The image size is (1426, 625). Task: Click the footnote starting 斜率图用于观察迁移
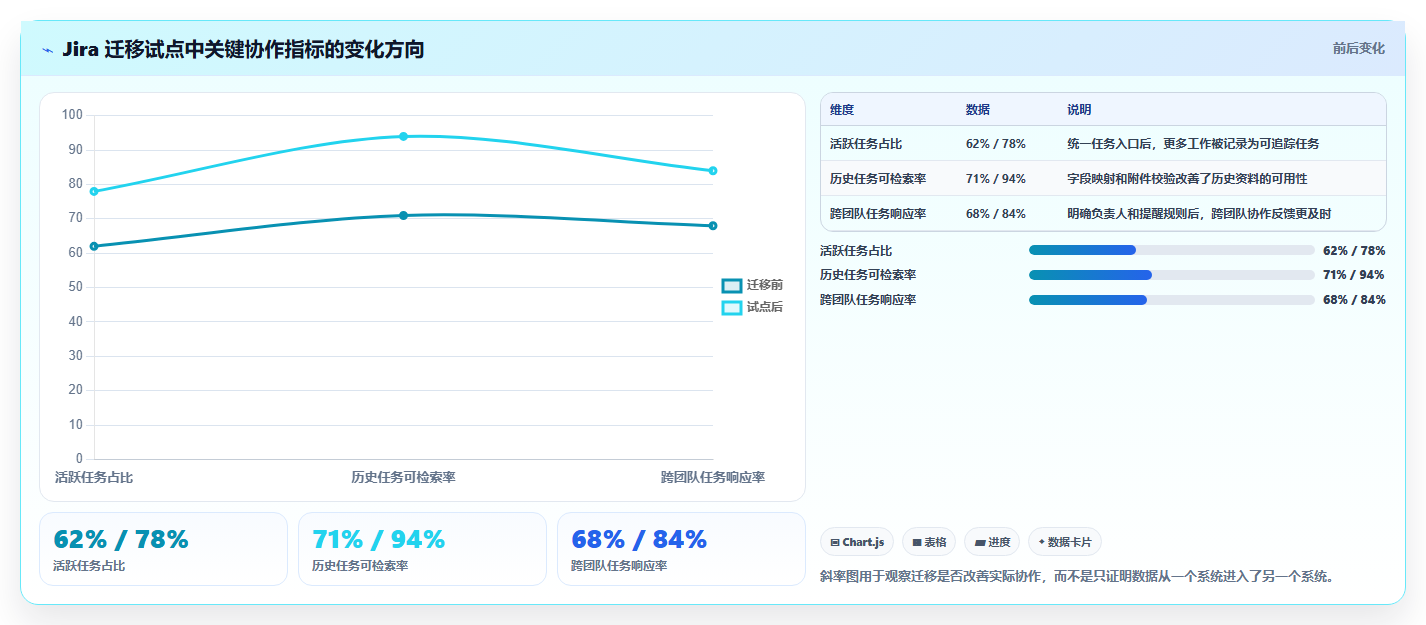1077,577
